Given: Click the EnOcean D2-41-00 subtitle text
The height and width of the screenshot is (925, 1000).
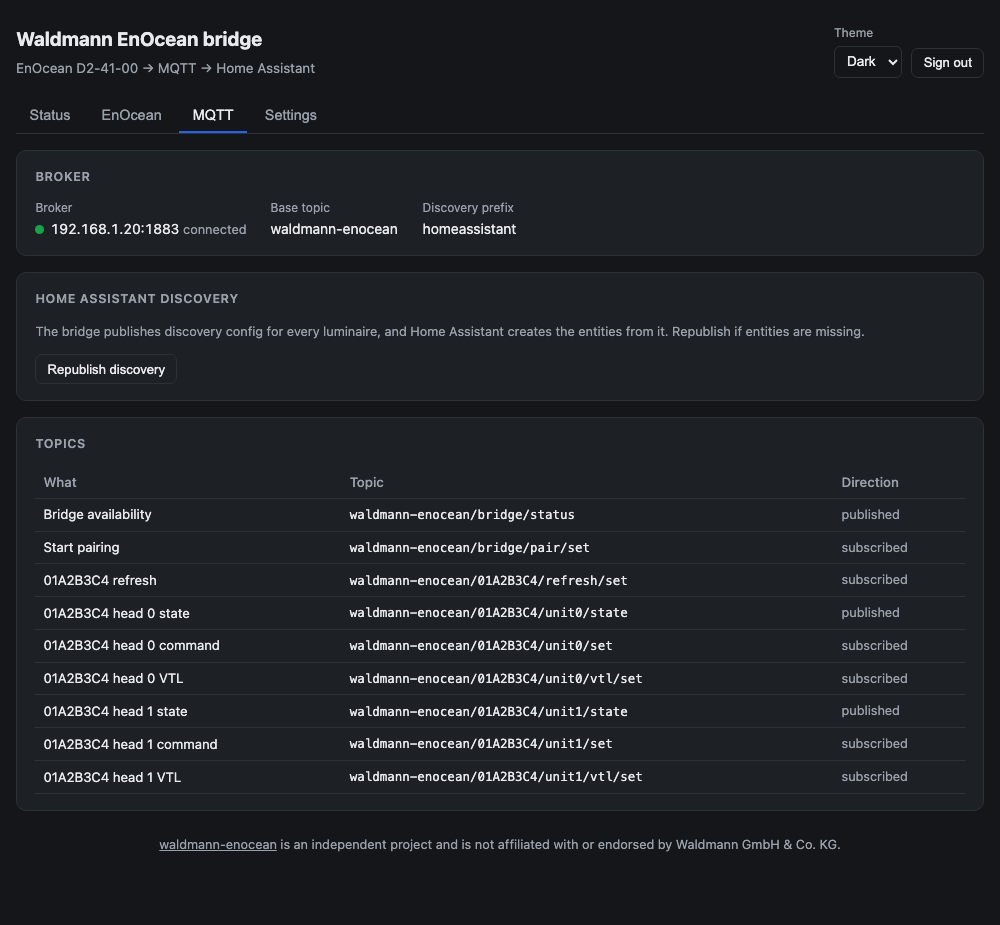Looking at the screenshot, I should point(165,68).
